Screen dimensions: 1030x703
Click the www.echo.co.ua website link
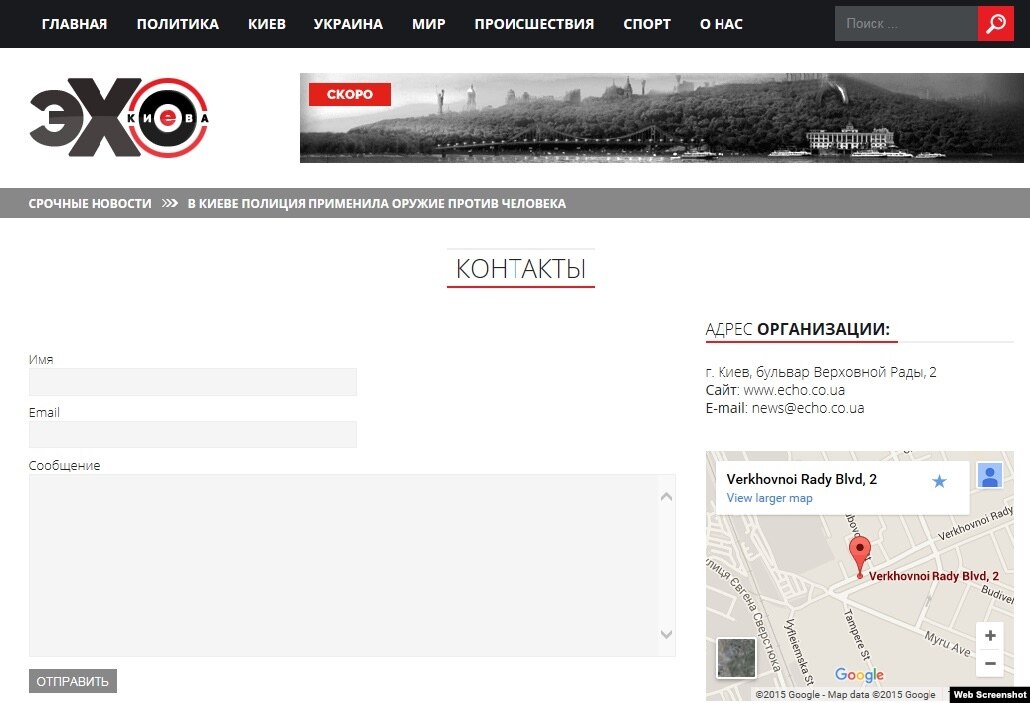[794, 390]
